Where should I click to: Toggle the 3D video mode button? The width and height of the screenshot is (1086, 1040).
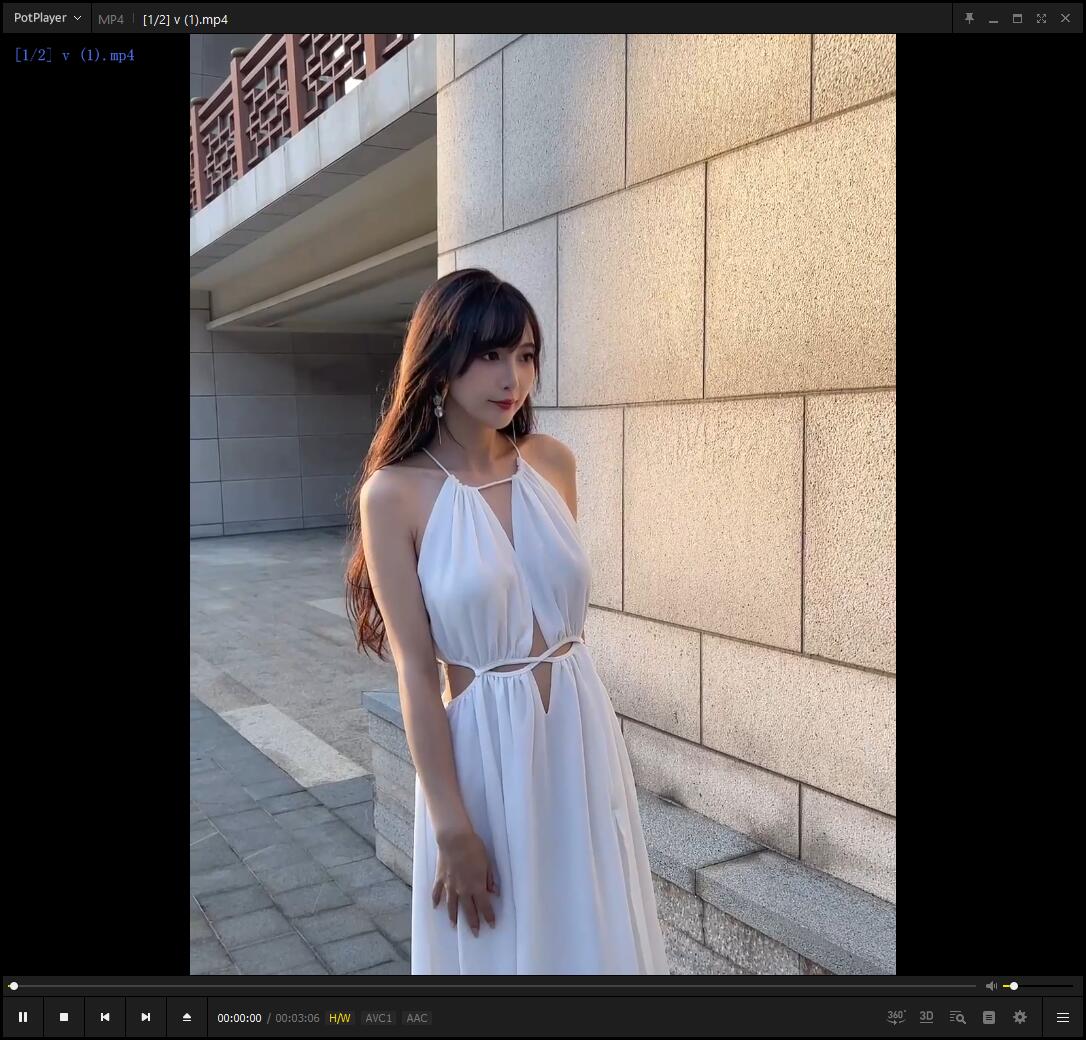click(926, 1016)
